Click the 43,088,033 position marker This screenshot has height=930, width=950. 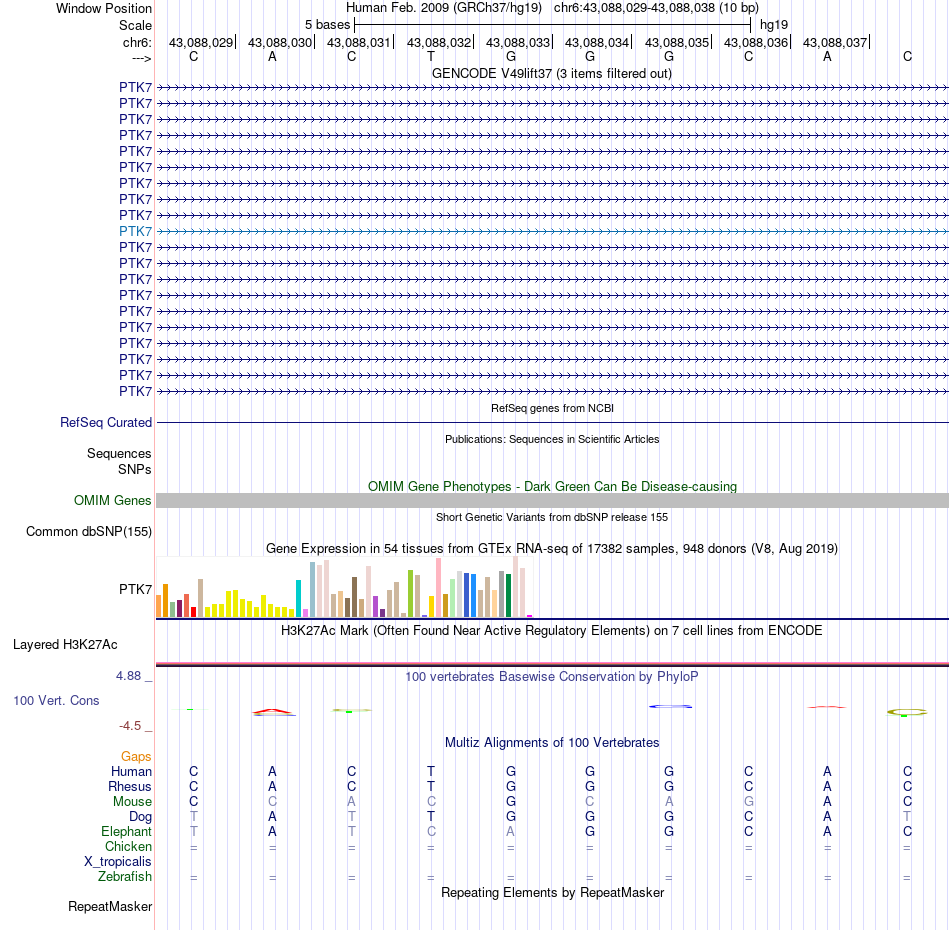point(518,42)
